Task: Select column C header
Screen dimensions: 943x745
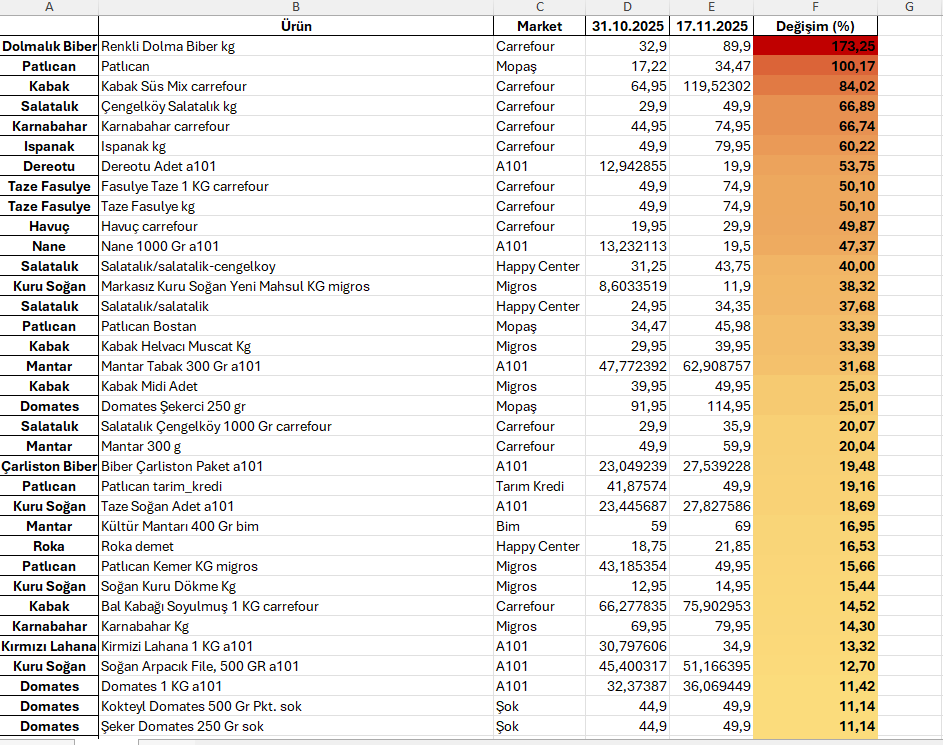Action: point(539,7)
